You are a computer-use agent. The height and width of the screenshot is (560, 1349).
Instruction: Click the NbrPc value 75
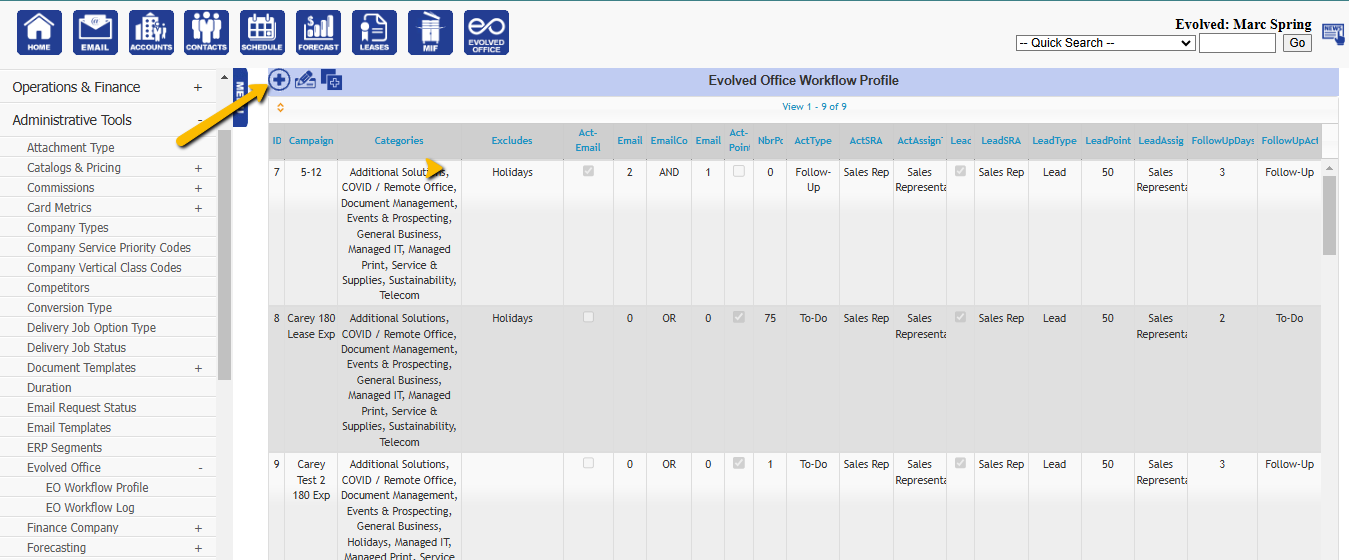coord(770,318)
